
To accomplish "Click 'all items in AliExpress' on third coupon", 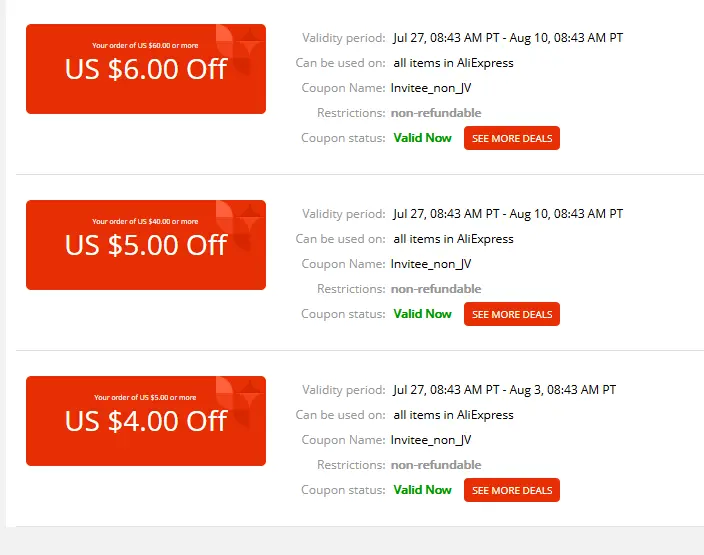I will pos(453,415).
